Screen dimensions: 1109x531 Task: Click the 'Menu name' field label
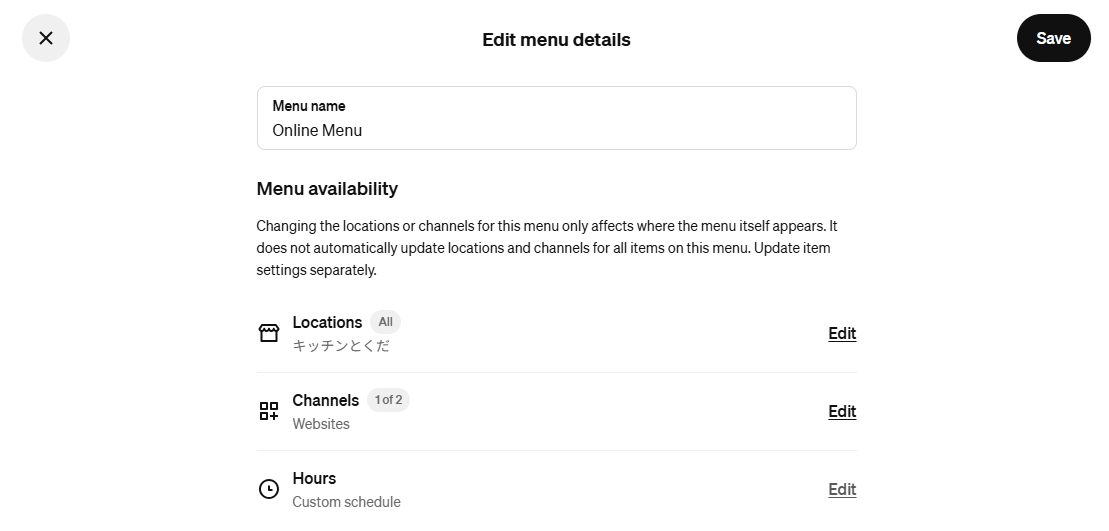tap(309, 106)
